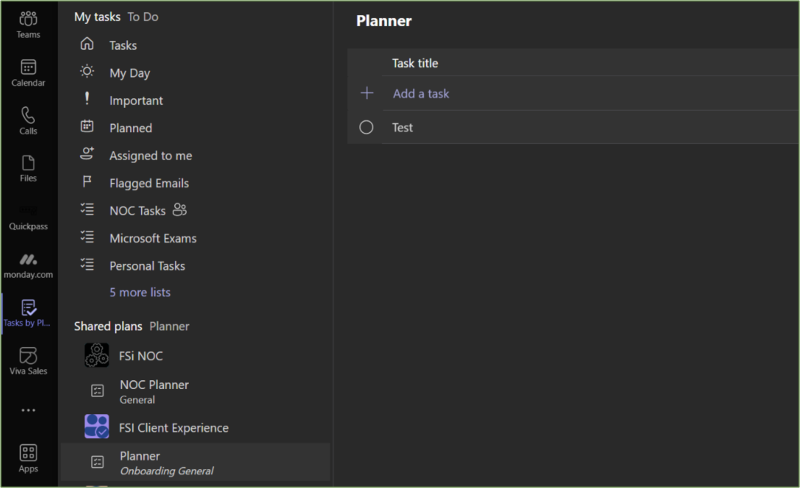Show more apps with ellipsis icon
The height and width of the screenshot is (488, 800).
28,410
